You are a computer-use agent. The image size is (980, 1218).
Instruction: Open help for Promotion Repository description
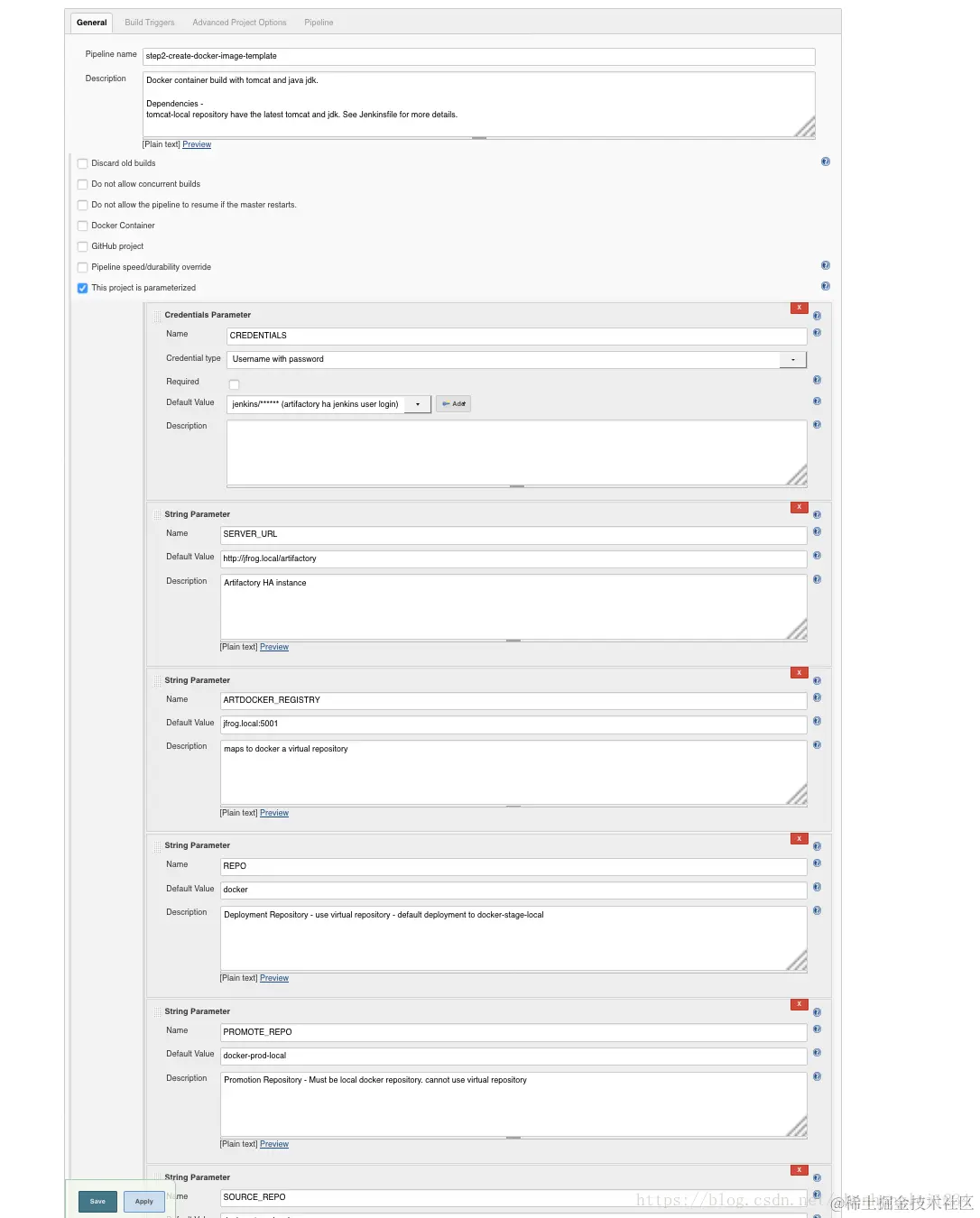tap(817, 1076)
